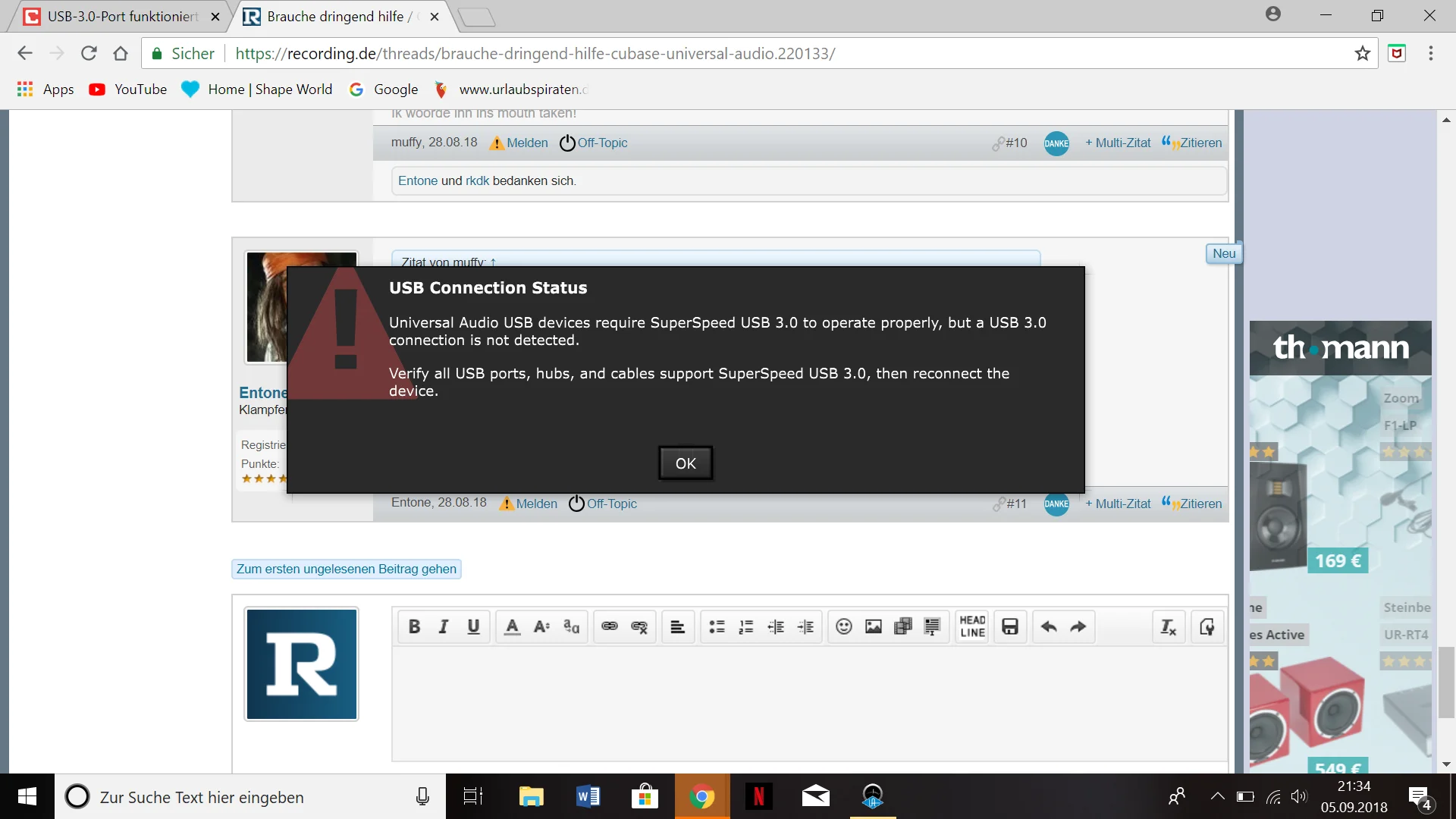Open the font size dropdown
Viewport: 1456px width, 819px height.
[541, 627]
